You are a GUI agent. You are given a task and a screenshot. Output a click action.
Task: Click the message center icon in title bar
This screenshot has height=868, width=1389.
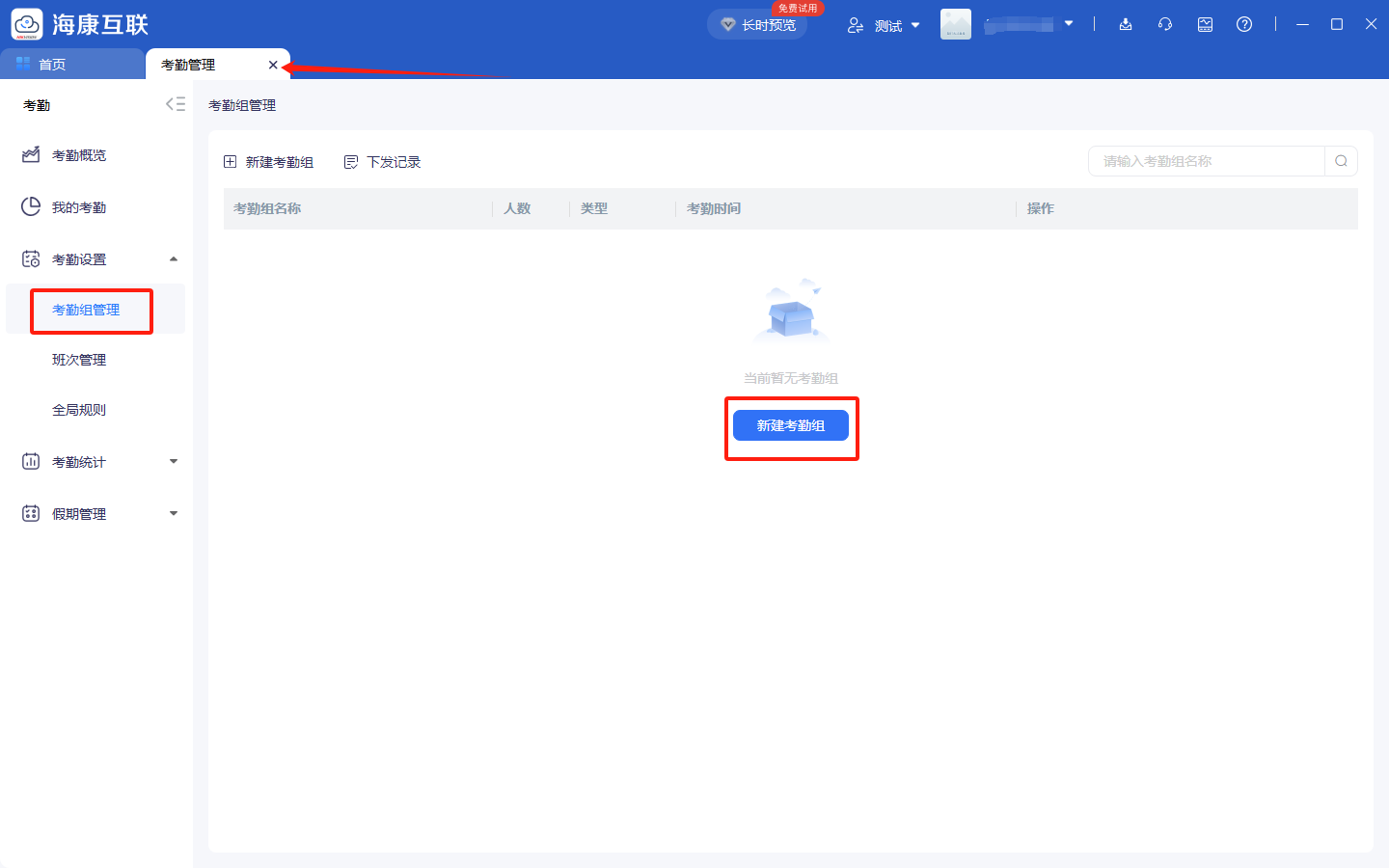[x=1204, y=24]
